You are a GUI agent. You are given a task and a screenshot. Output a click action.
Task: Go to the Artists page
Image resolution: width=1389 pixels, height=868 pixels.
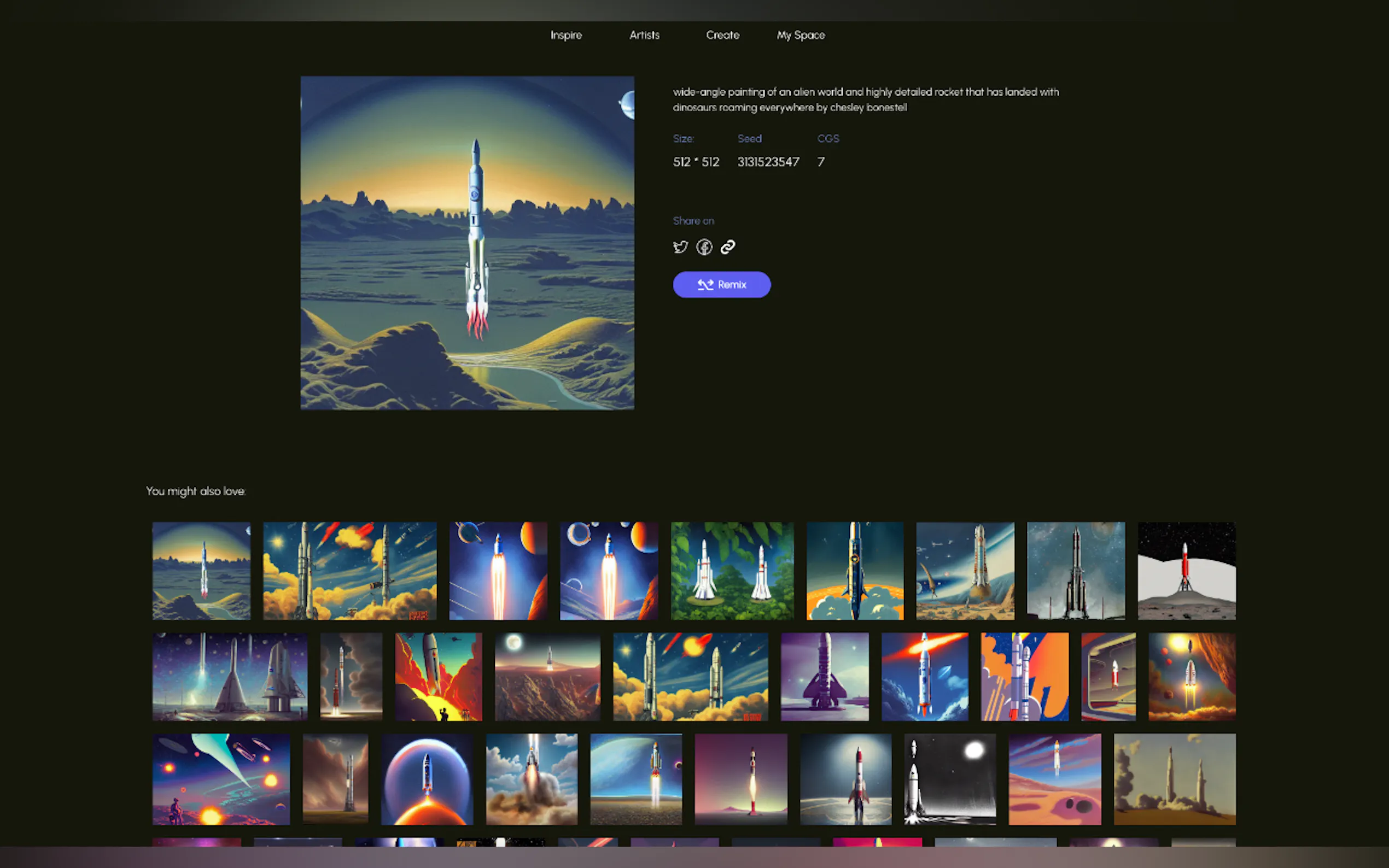point(644,35)
